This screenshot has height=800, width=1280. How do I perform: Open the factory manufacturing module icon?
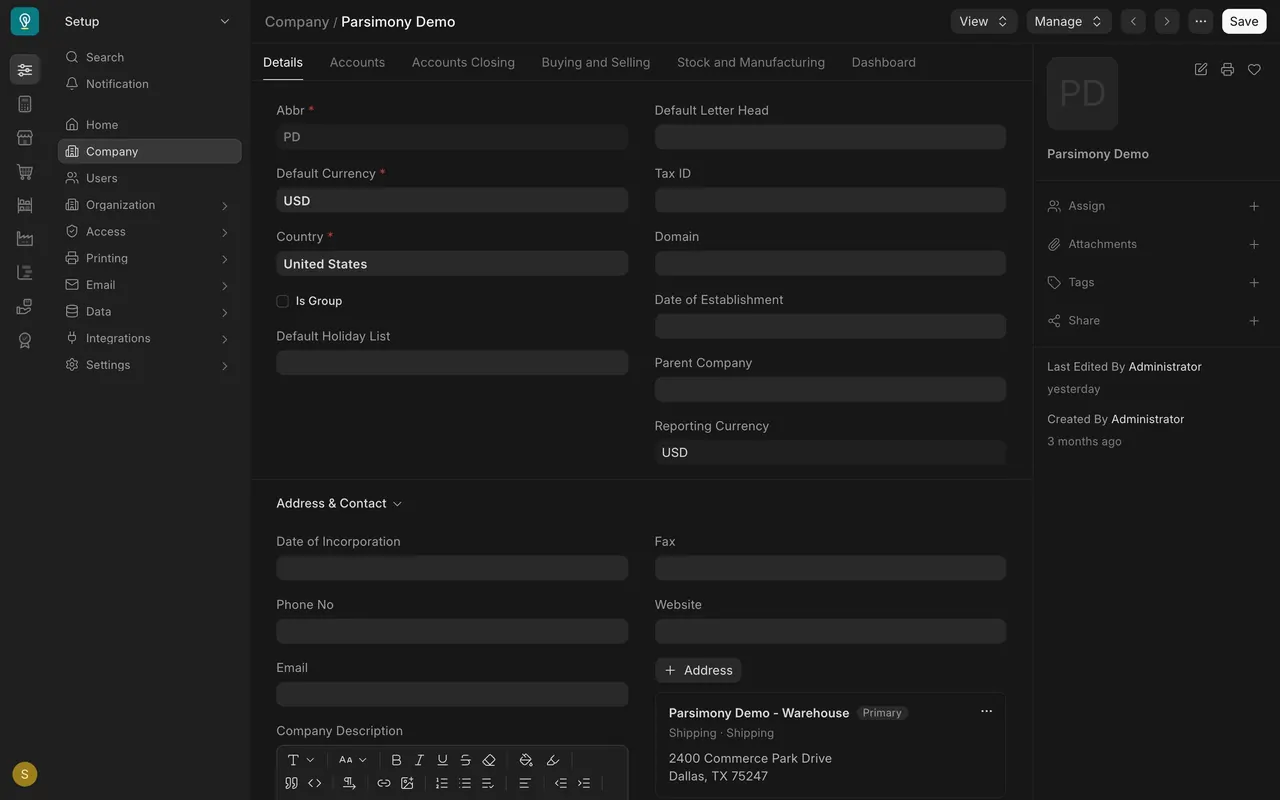(25, 239)
